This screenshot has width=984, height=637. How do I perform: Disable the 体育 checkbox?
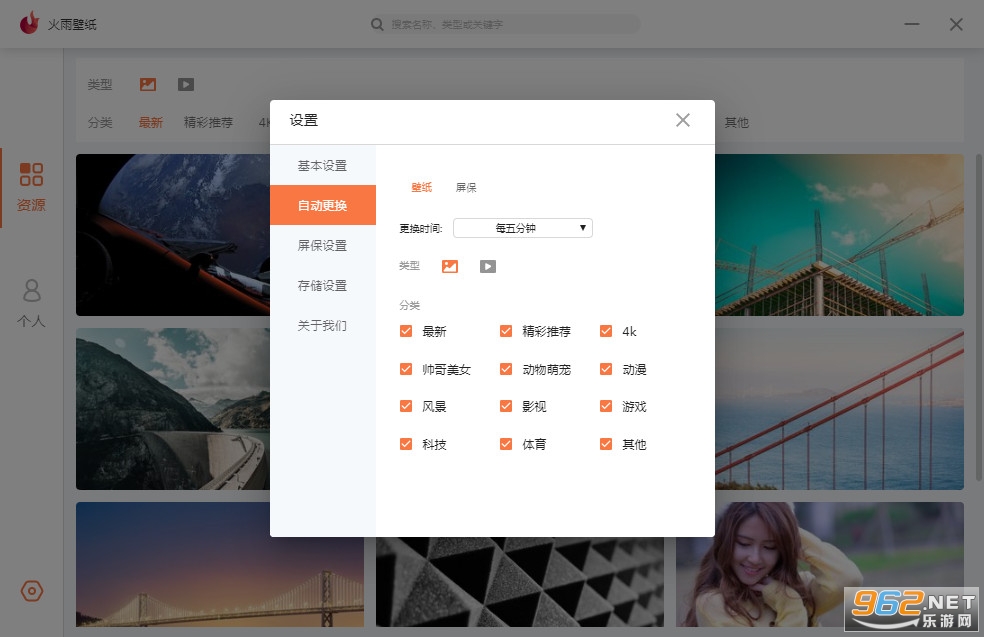[506, 444]
